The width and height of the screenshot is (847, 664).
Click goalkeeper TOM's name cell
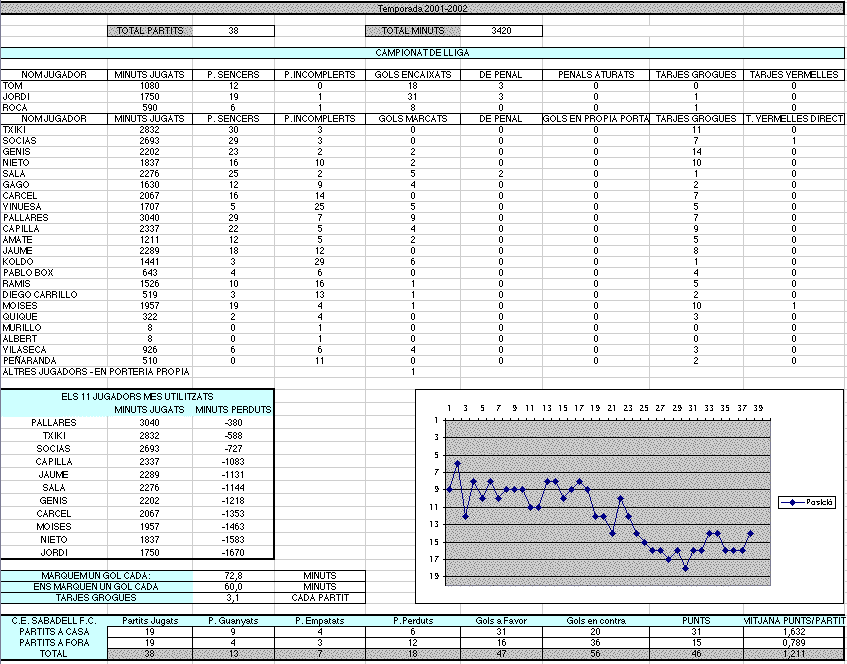pyautogui.click(x=12, y=86)
